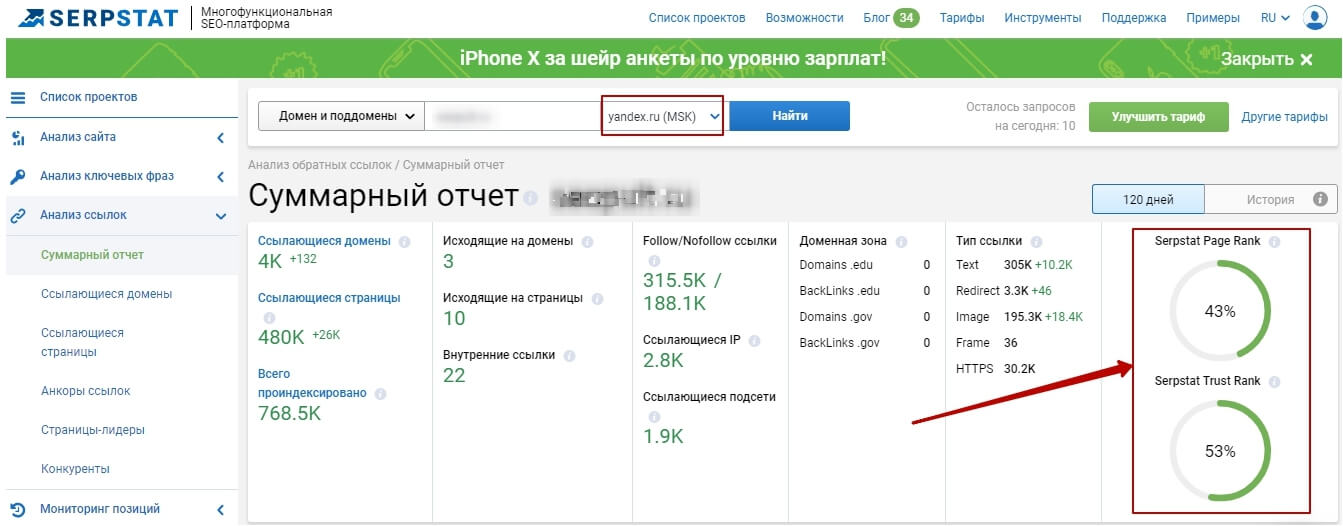Viewport: 1343px width, 526px height.
Task: Click info icon next to Serpstat Page Rank
Action: click(1274, 242)
